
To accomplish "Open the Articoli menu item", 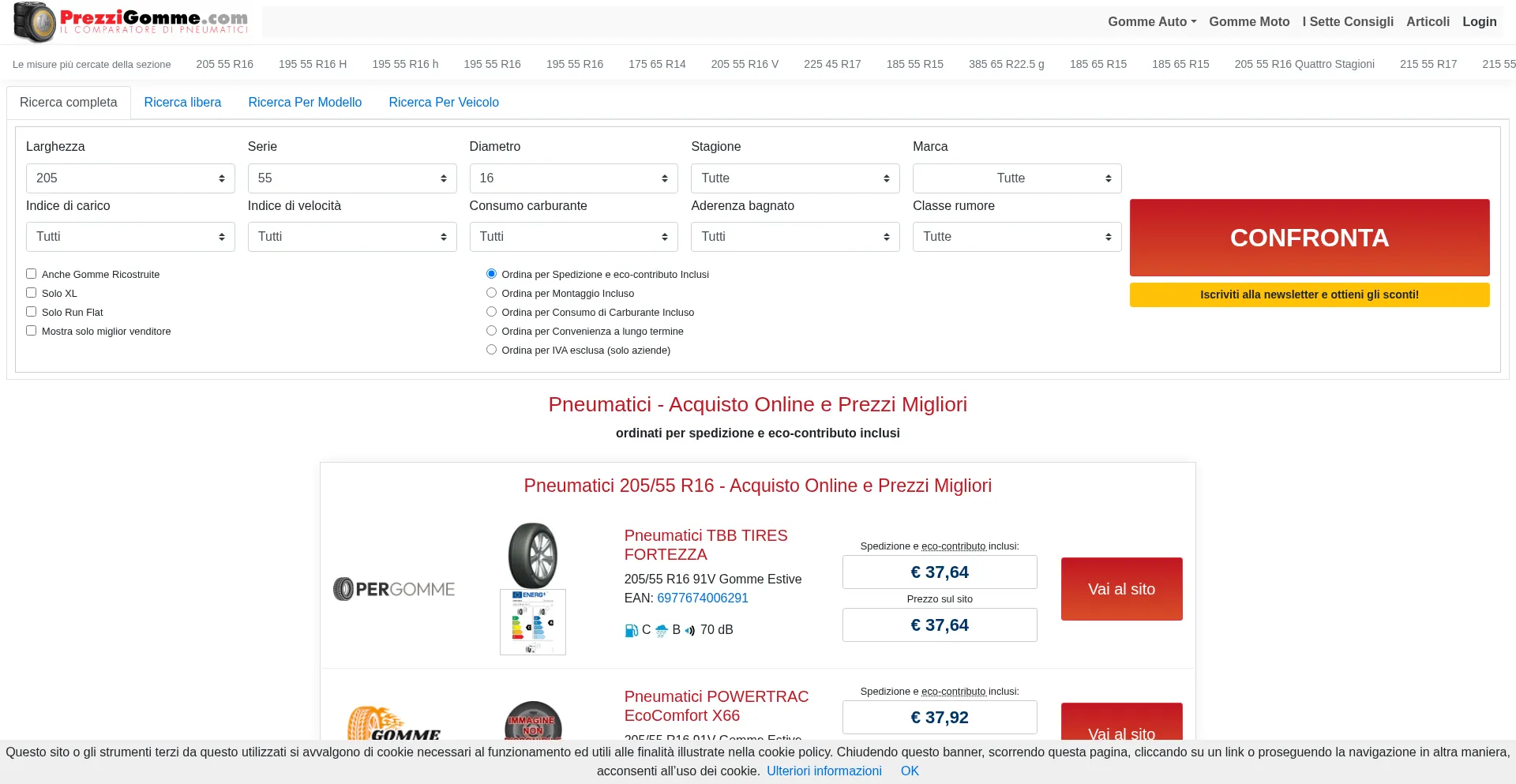I will (x=1428, y=22).
